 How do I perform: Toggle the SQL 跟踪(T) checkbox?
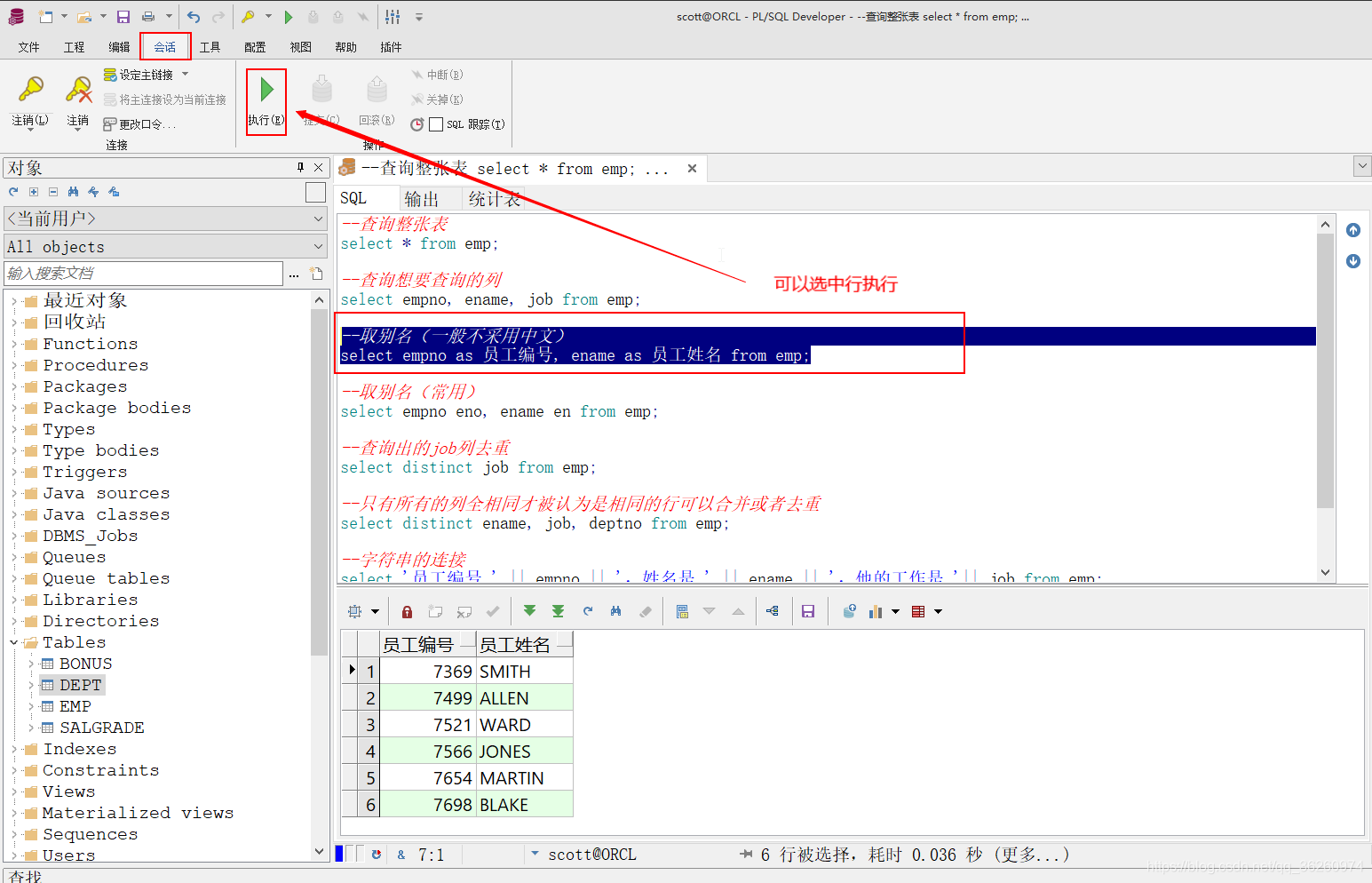(436, 124)
